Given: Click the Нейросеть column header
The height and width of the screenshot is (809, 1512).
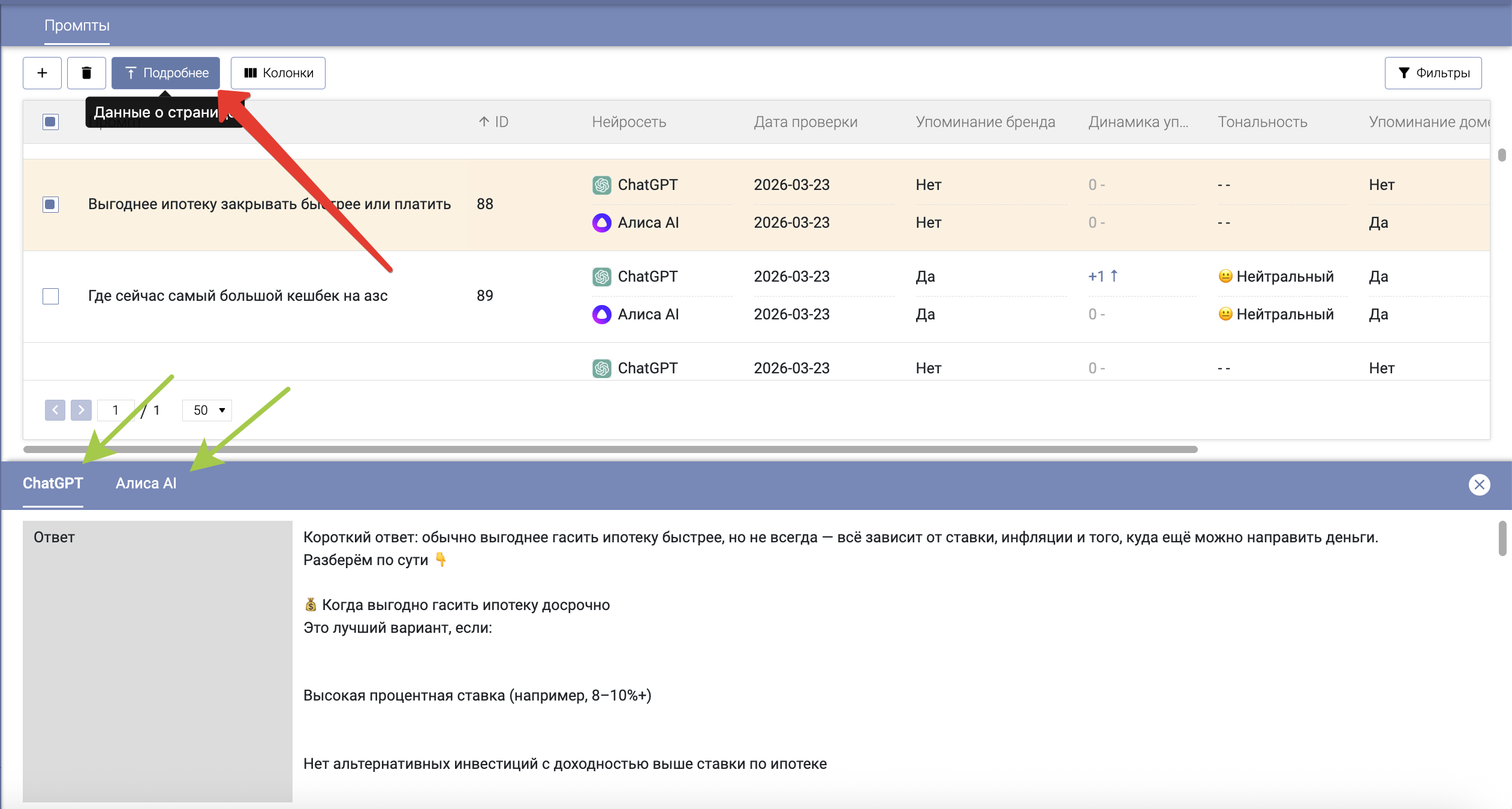Looking at the screenshot, I should coord(629,122).
